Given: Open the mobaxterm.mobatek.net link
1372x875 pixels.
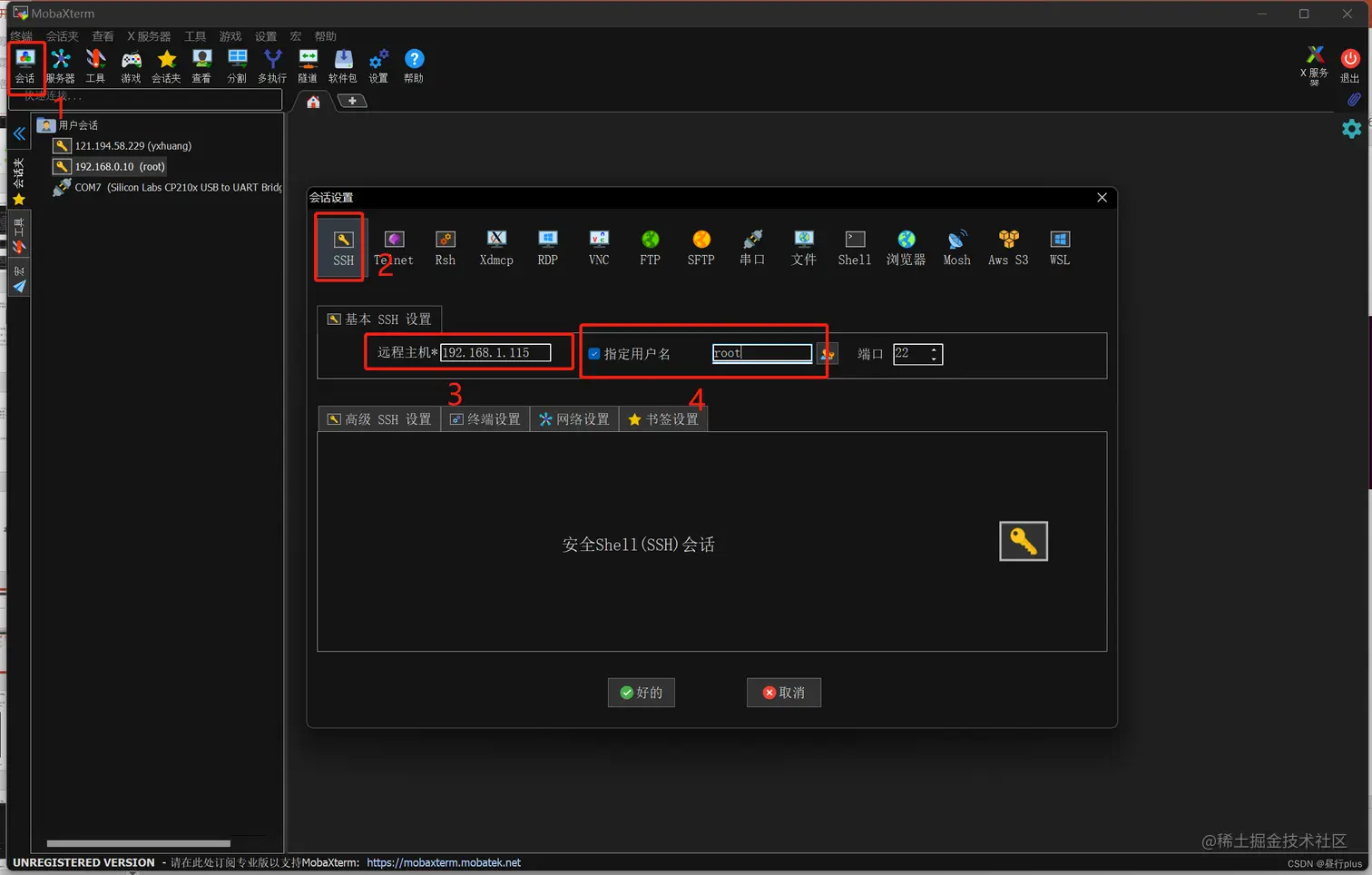Looking at the screenshot, I should tap(444, 862).
